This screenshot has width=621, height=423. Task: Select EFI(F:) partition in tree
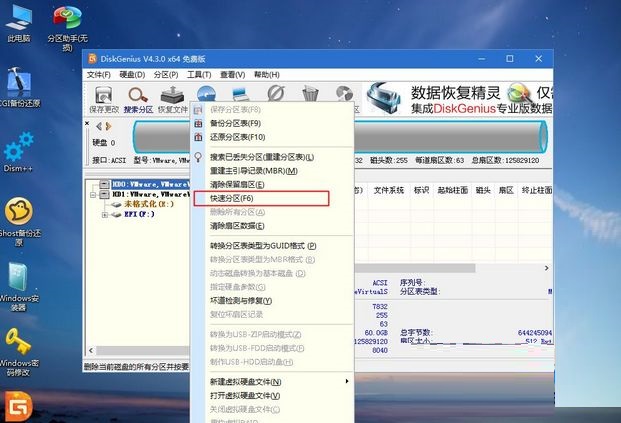pos(133,214)
